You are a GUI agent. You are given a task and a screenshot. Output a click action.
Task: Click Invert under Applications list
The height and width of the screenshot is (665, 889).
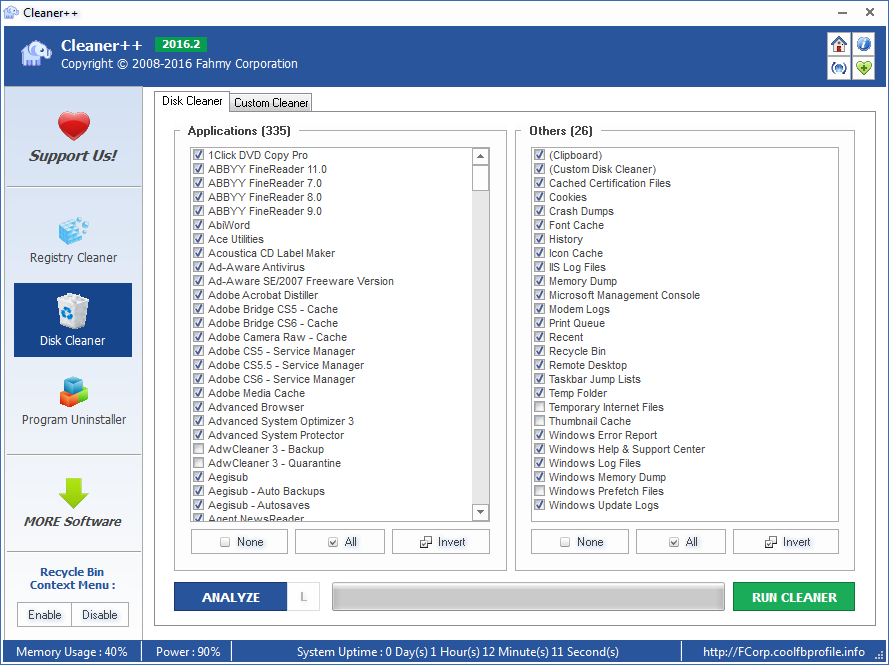[x=441, y=541]
